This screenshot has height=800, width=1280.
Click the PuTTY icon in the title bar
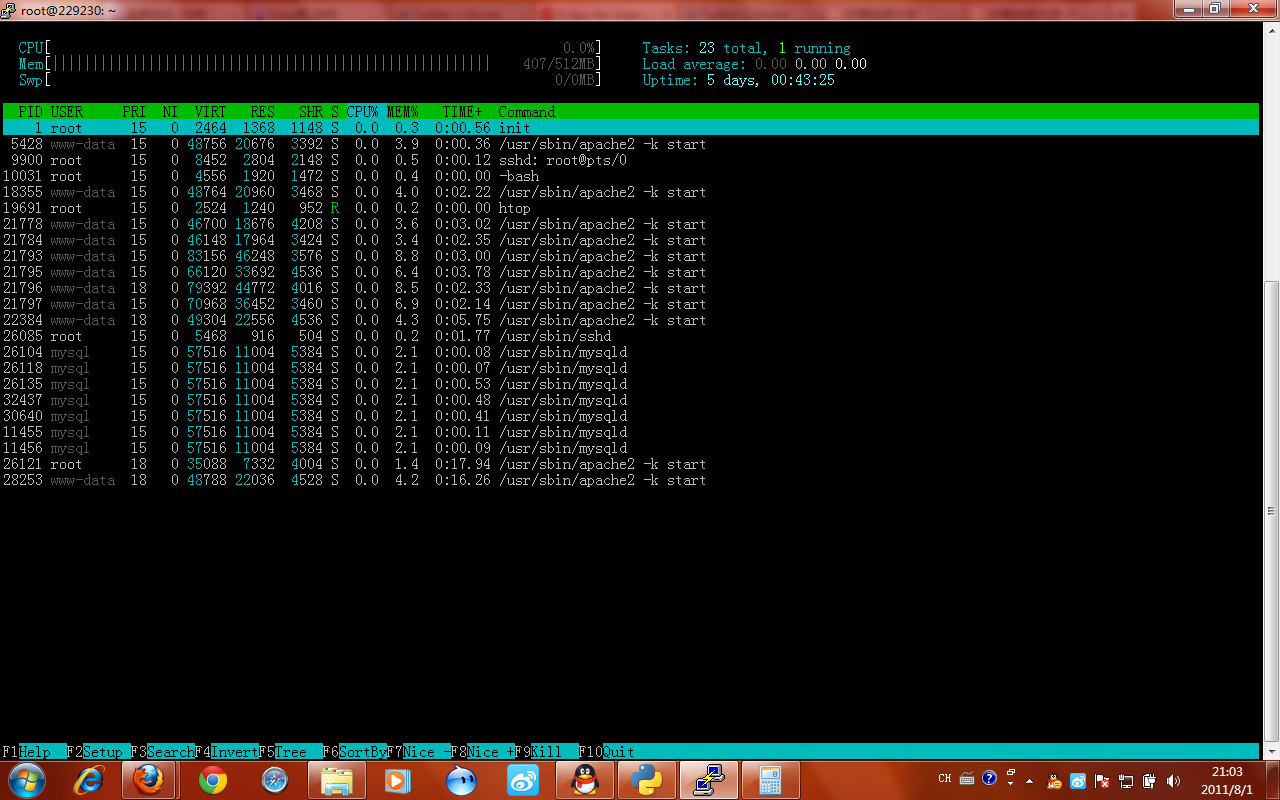[x=9, y=9]
